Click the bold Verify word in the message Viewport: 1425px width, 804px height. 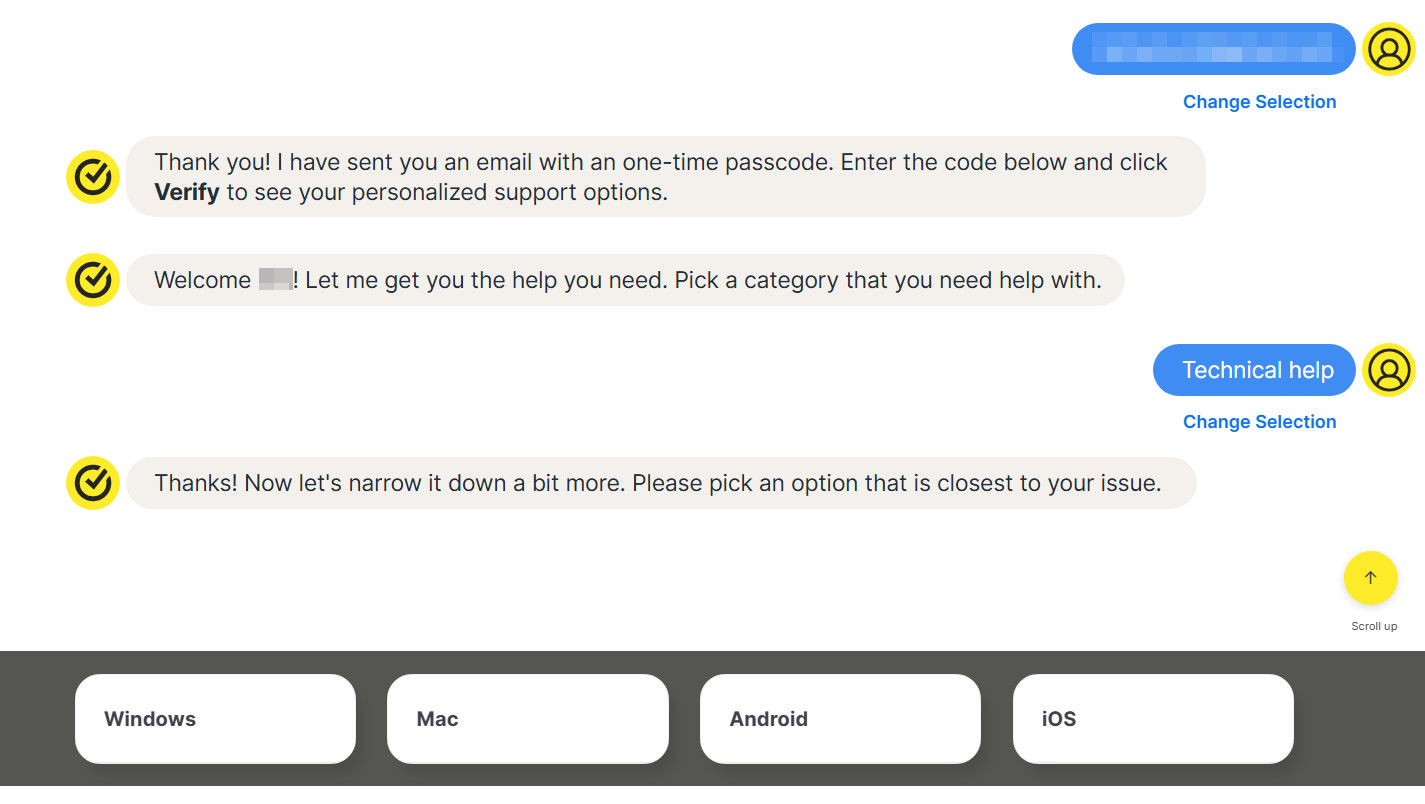click(x=187, y=192)
